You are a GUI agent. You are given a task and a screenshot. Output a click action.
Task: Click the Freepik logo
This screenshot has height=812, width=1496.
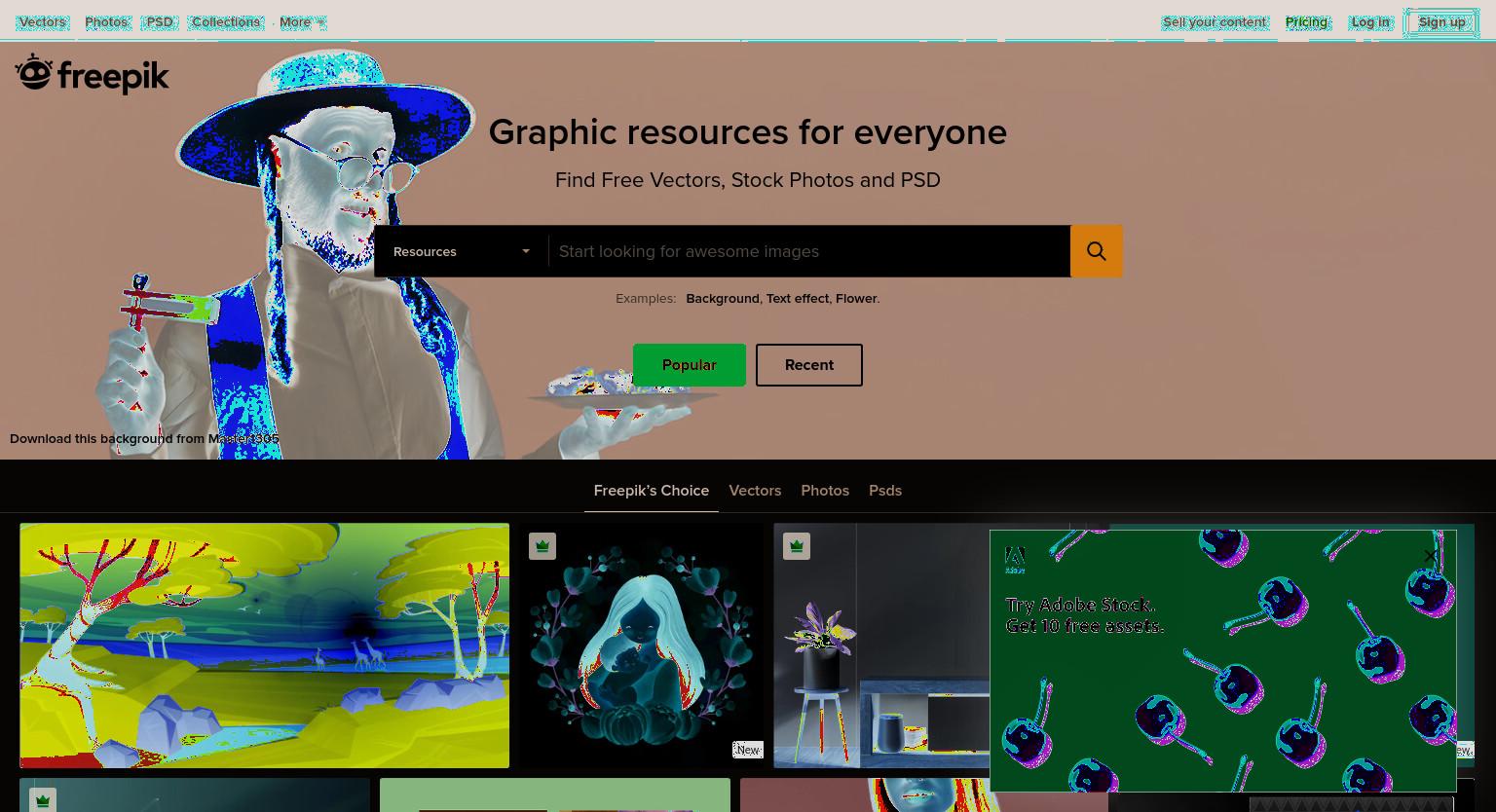pos(92,74)
